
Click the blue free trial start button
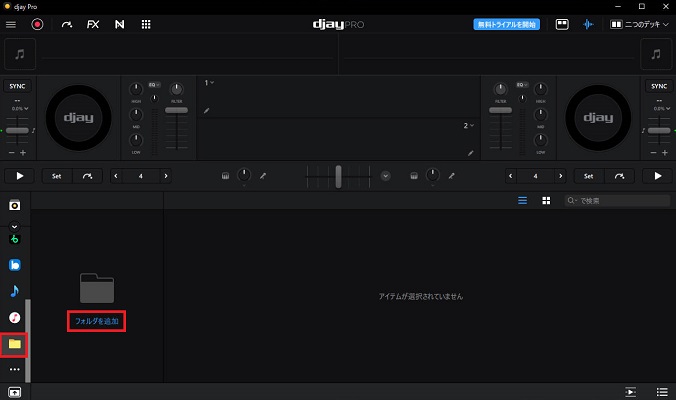coord(507,25)
